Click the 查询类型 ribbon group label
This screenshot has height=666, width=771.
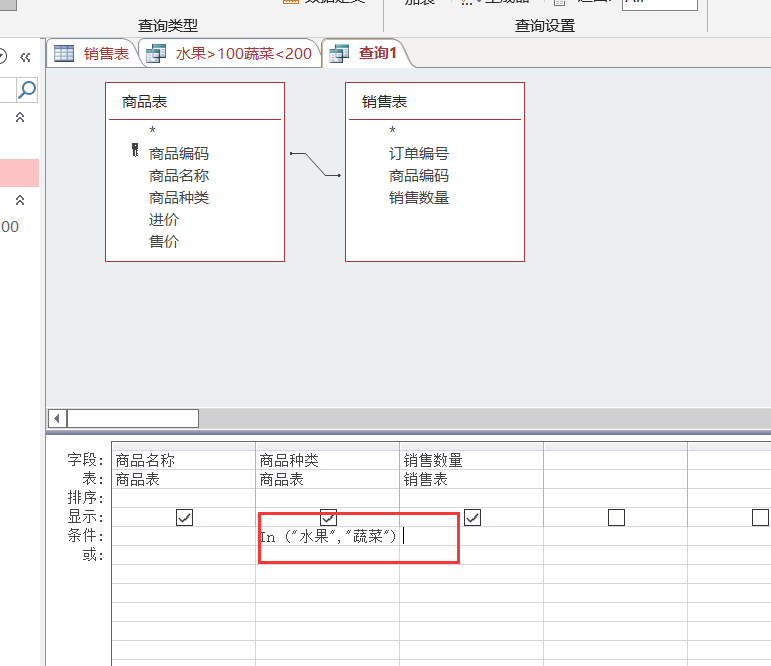click(x=168, y=25)
